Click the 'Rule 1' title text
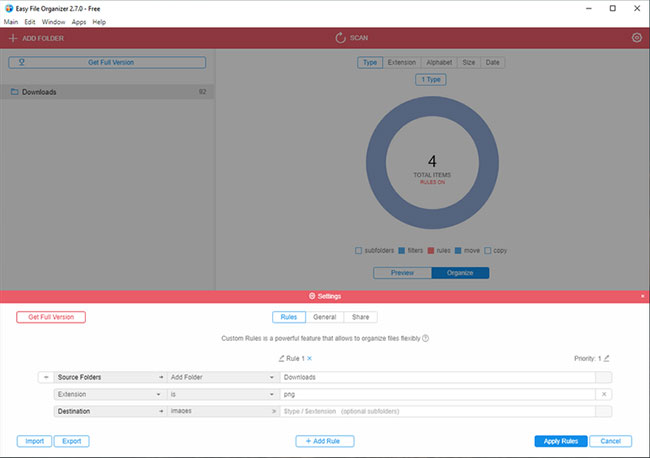The image size is (650, 458). click(x=296, y=358)
